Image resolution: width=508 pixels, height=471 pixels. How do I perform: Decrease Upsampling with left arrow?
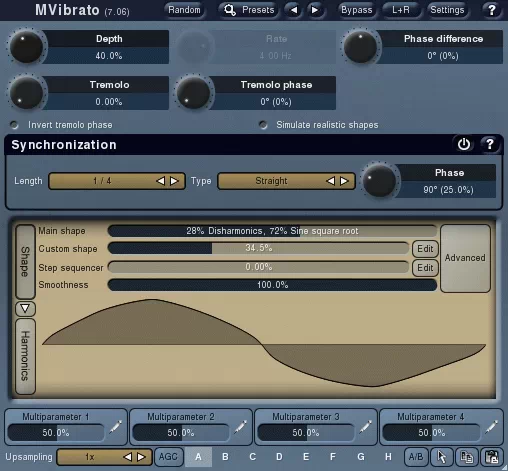coord(127,457)
